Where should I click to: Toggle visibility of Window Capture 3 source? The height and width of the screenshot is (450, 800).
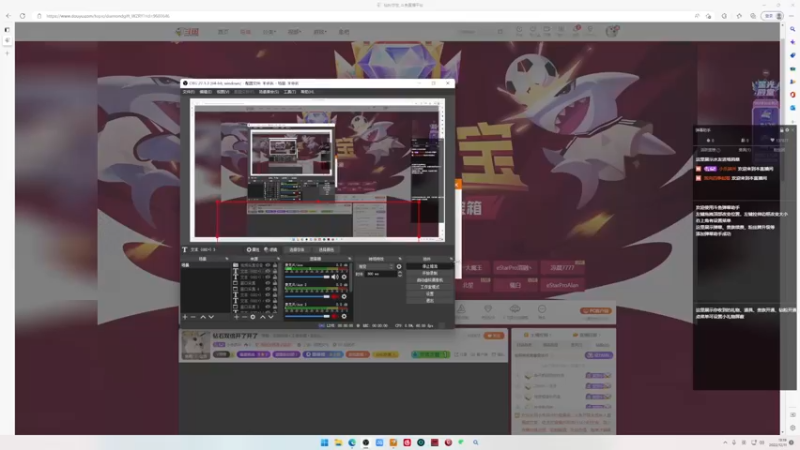pos(268,307)
